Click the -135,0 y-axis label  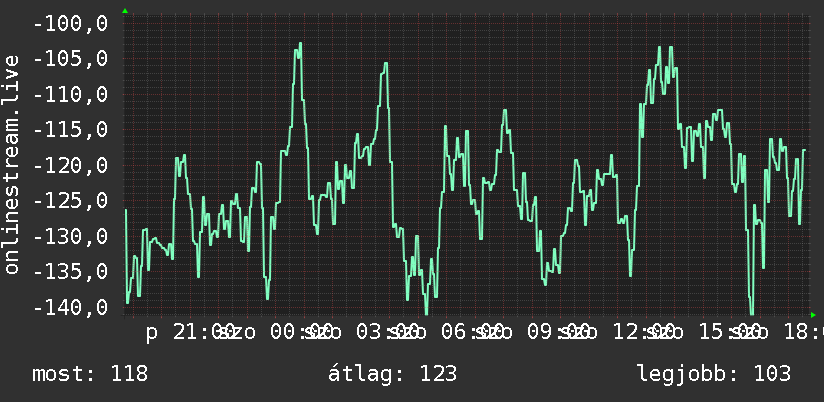(x=70, y=272)
